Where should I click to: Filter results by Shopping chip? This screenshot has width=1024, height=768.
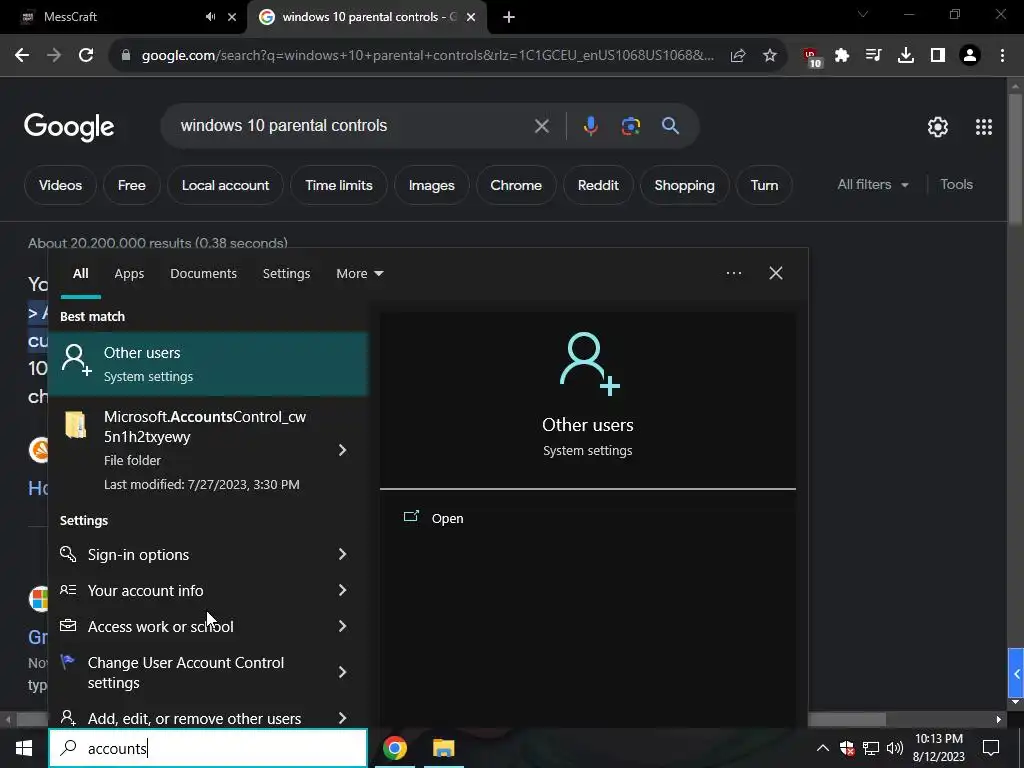(684, 185)
